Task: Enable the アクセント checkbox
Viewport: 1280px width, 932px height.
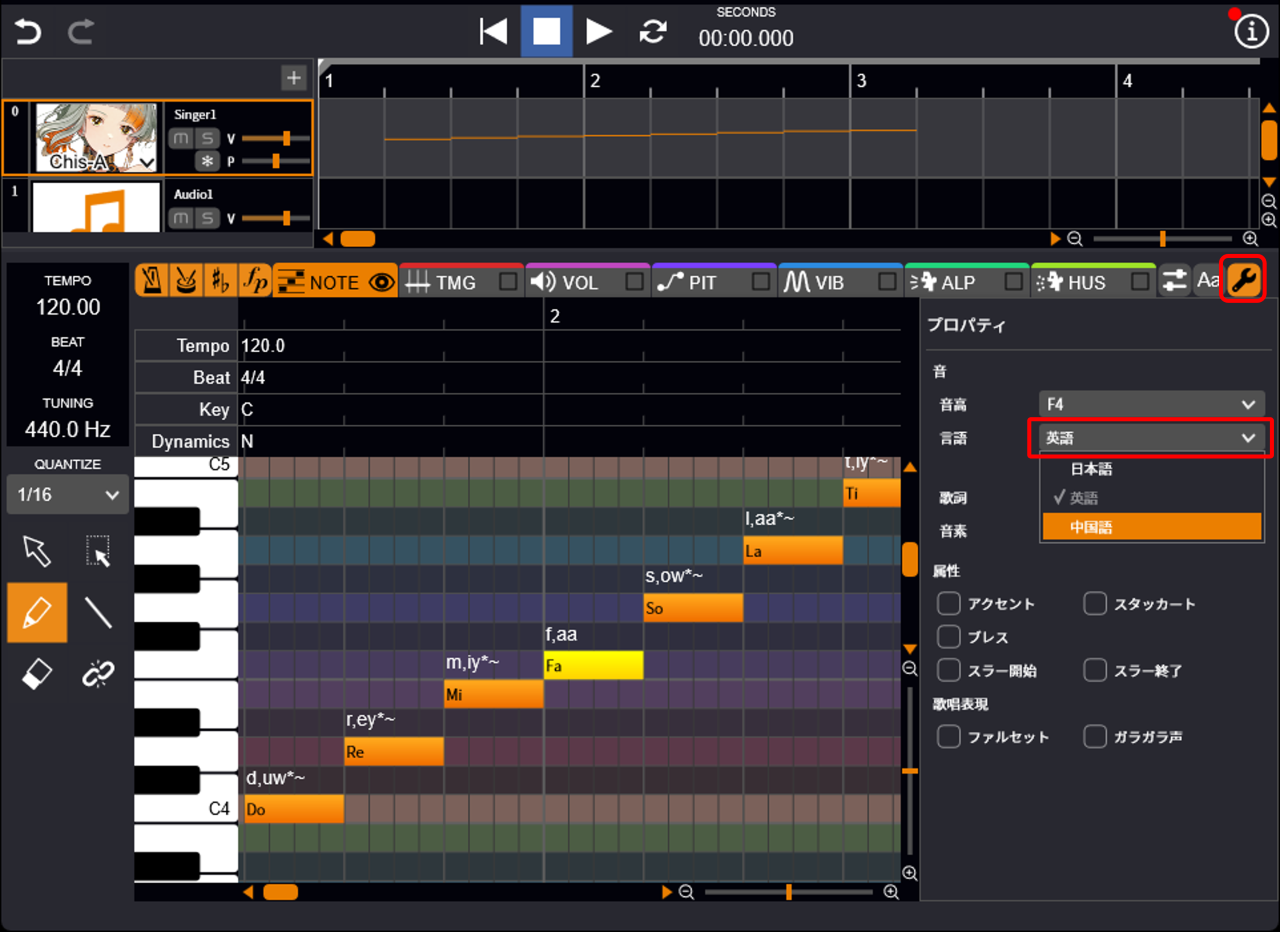Action: coord(948,604)
